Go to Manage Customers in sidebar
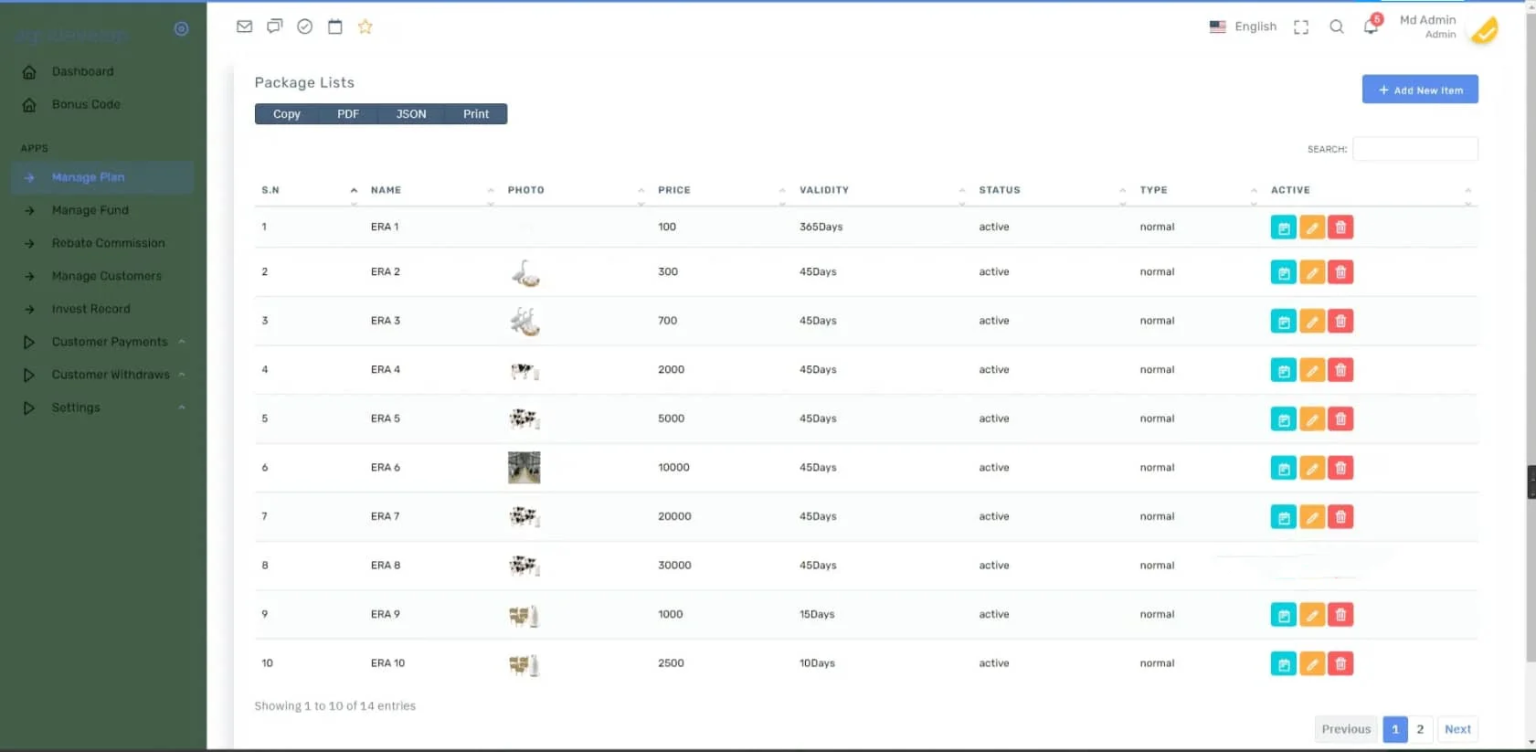The width and height of the screenshot is (1536, 752). [x=106, y=276]
